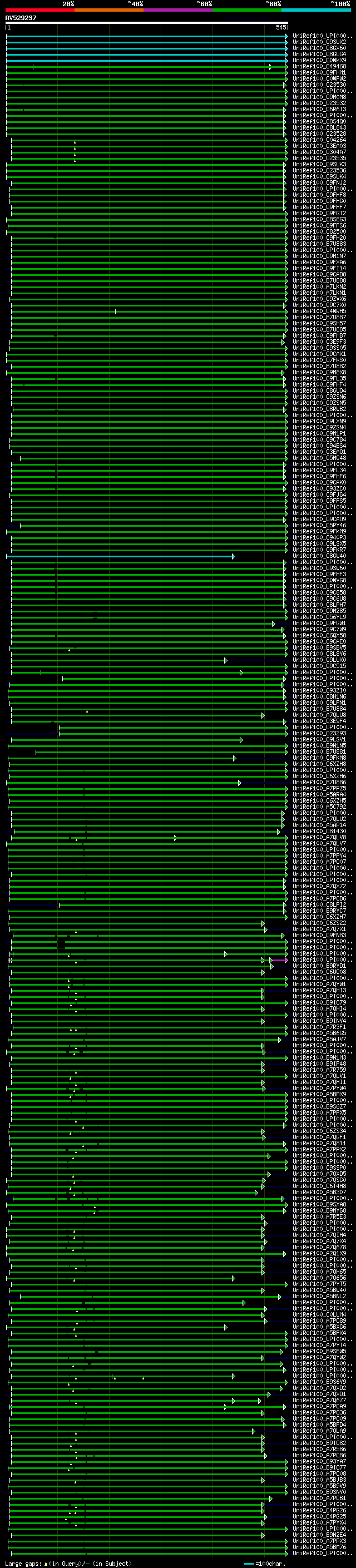Select hit label UniRef100_Q0WVG8
Viewport: 356px width, 1568px height.
click(x=319, y=580)
